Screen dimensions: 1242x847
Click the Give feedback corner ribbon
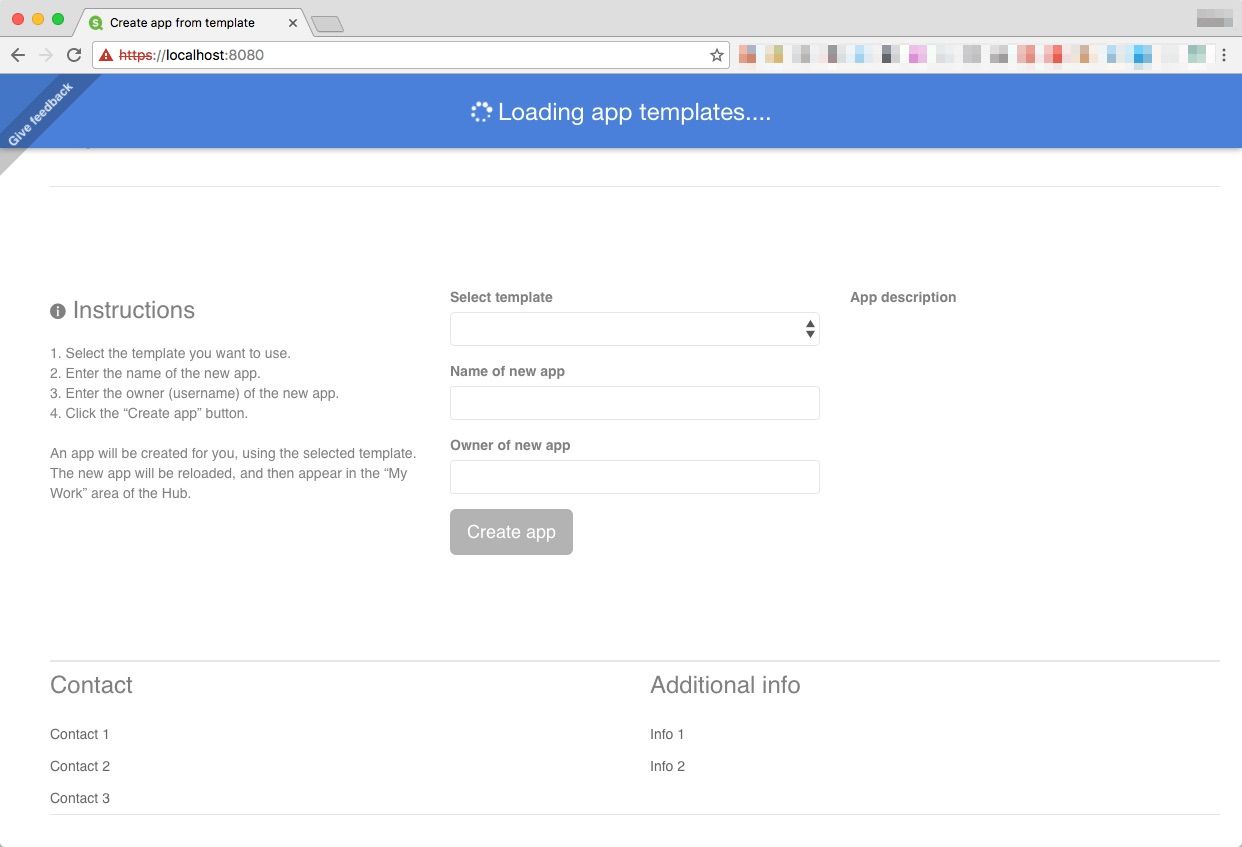[40, 115]
